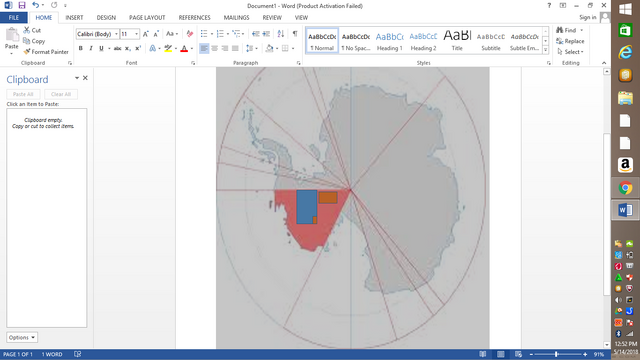The image size is (640, 360).
Task: Toggle Italic formatting
Action: click(x=91, y=48)
